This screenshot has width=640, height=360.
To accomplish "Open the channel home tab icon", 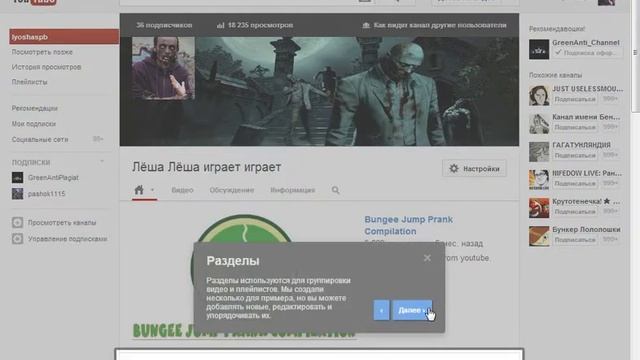I will tap(139, 190).
